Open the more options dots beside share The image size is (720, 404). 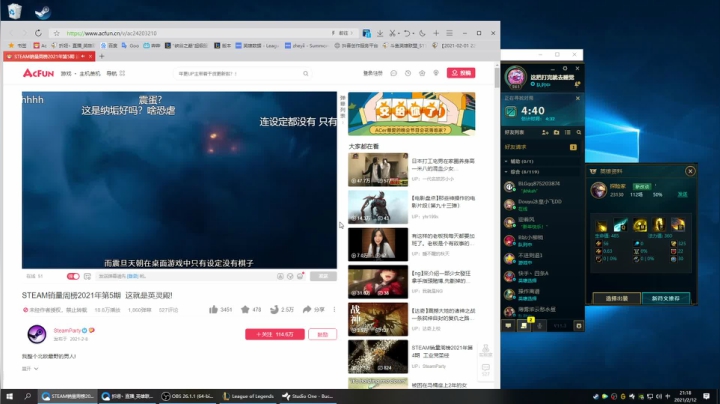pyautogui.click(x=334, y=309)
